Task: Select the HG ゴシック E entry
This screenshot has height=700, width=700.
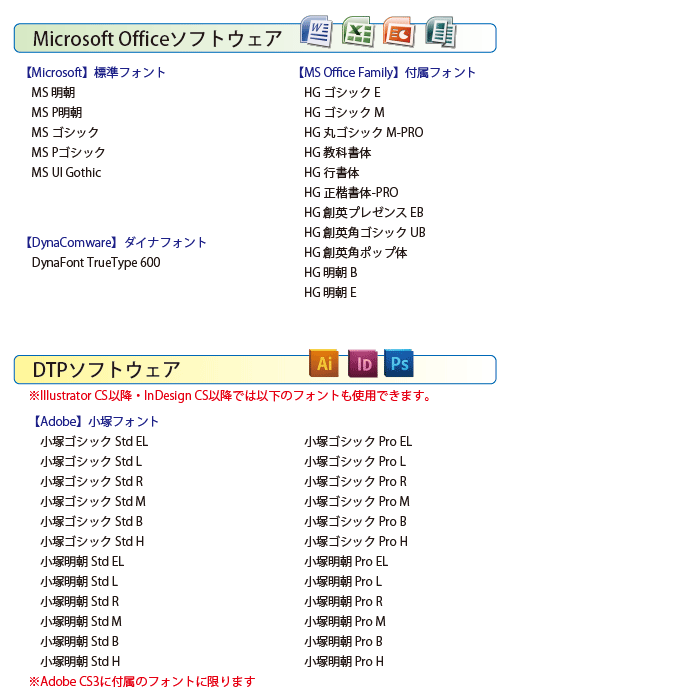Action: pyautogui.click(x=342, y=92)
